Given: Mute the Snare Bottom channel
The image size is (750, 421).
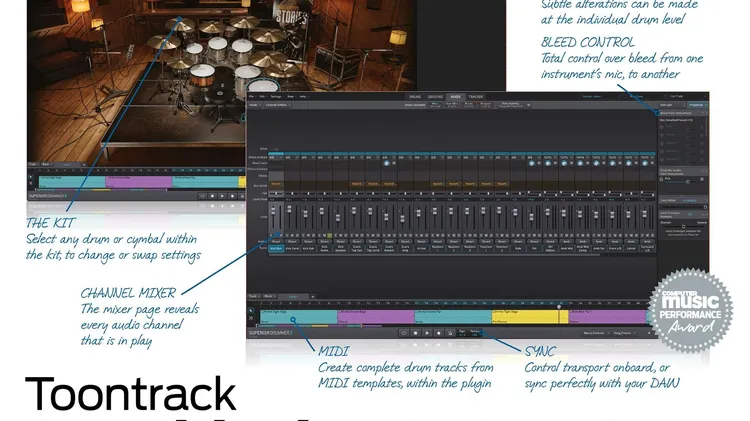Looking at the screenshot, I should [390, 235].
